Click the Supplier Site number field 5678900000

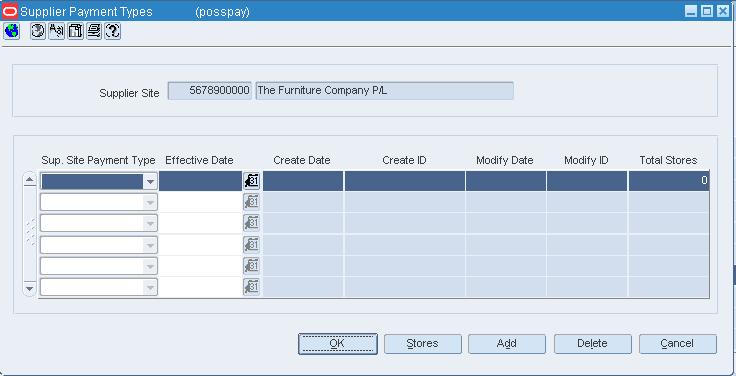(210, 91)
